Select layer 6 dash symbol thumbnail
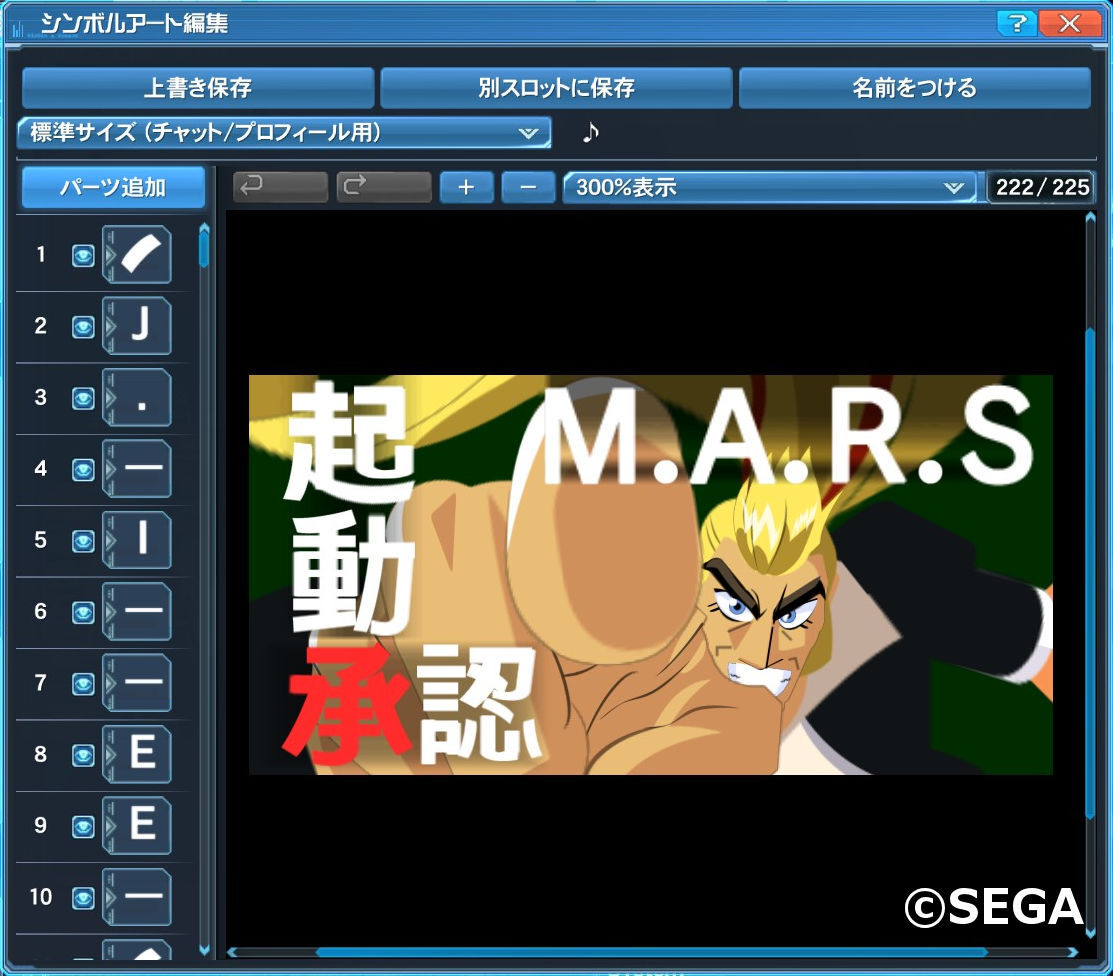This screenshot has height=976, width=1113. pyautogui.click(x=137, y=612)
